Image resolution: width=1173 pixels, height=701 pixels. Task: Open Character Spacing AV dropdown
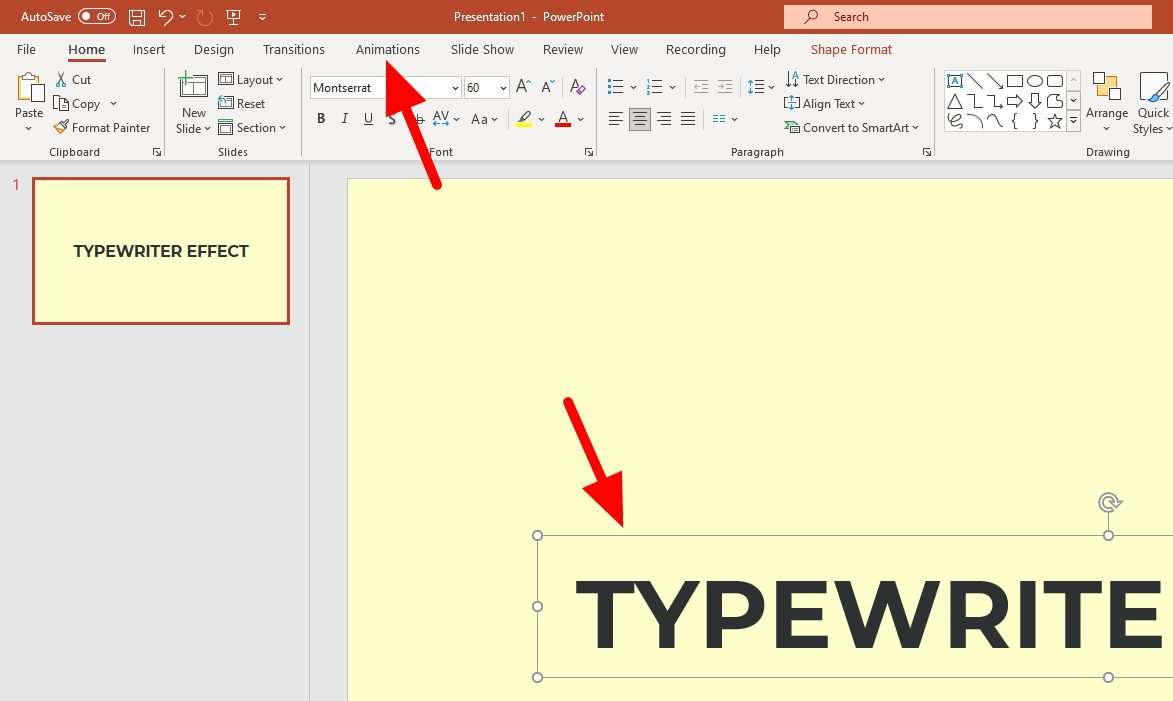click(446, 118)
